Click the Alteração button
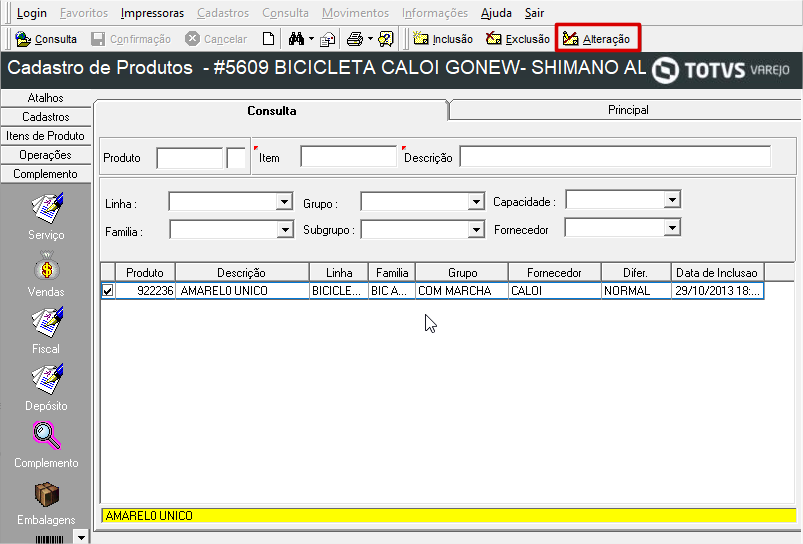 597,38
